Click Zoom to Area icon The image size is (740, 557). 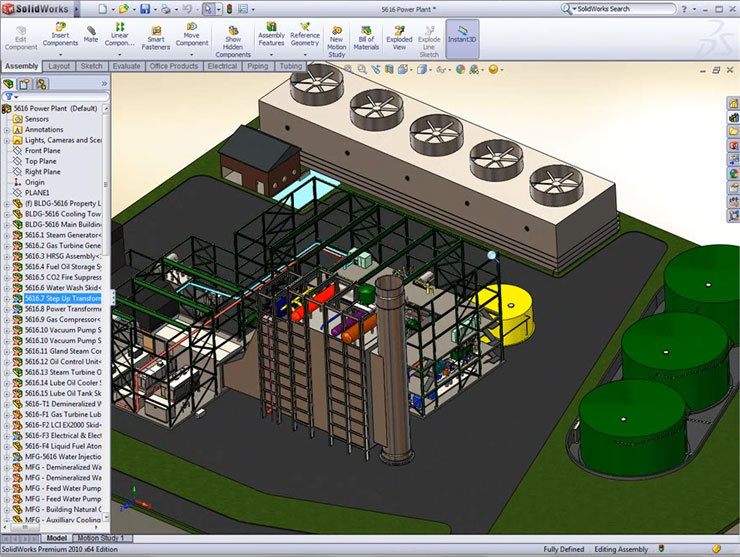[x=362, y=69]
